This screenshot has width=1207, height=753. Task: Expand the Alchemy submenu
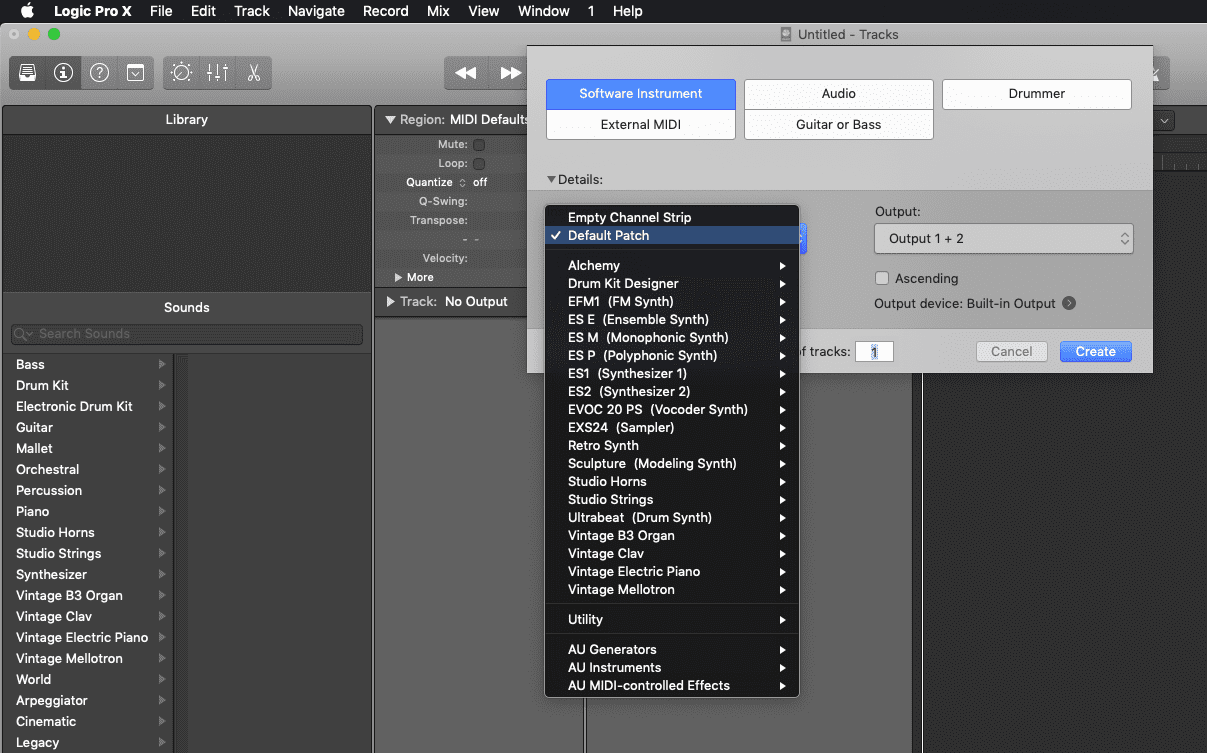tap(672, 266)
